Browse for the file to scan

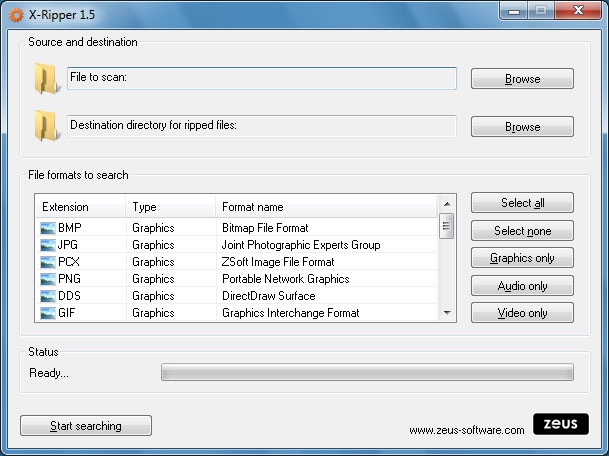click(x=522, y=79)
